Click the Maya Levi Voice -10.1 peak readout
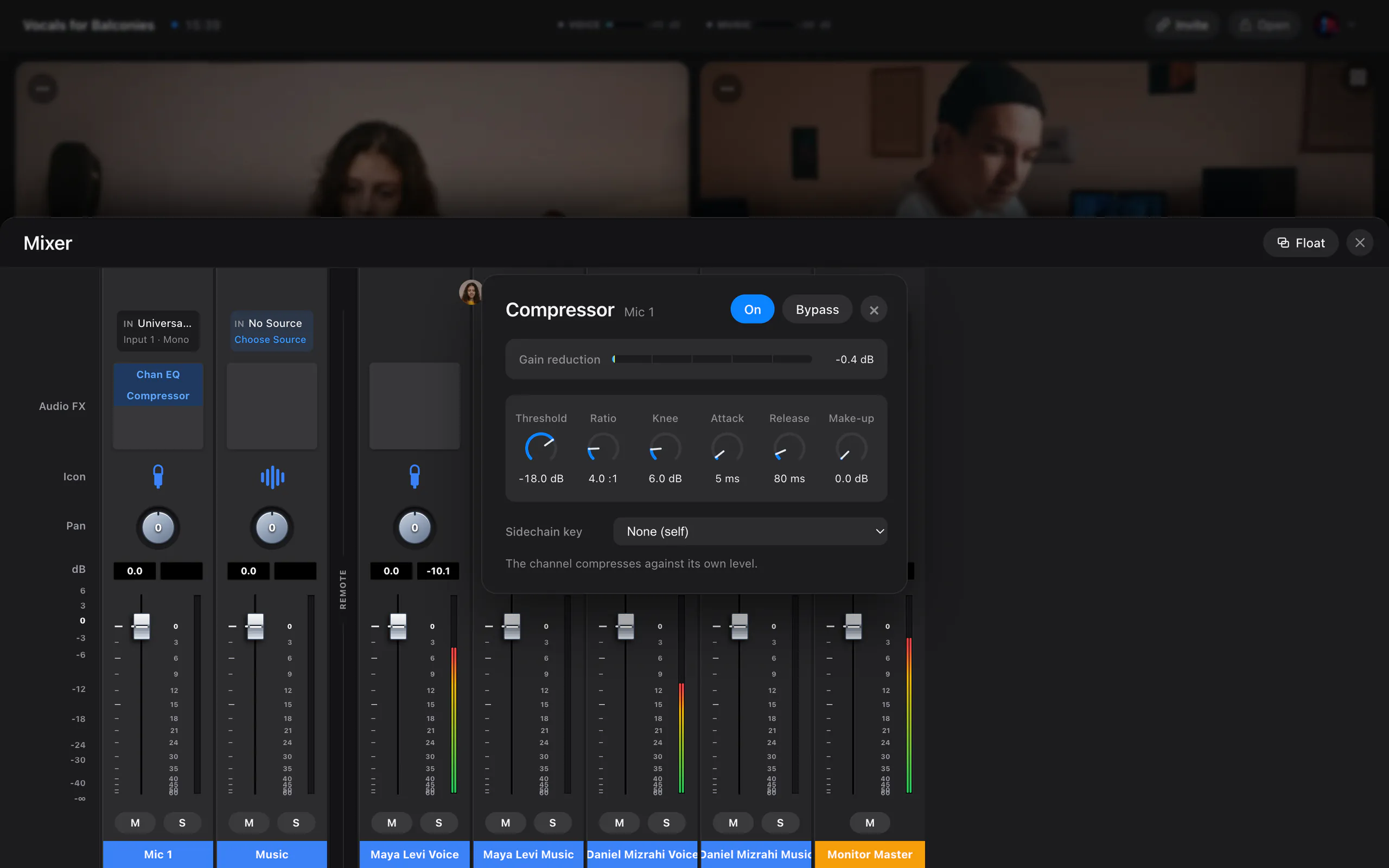The width and height of the screenshot is (1389, 868). (x=438, y=571)
